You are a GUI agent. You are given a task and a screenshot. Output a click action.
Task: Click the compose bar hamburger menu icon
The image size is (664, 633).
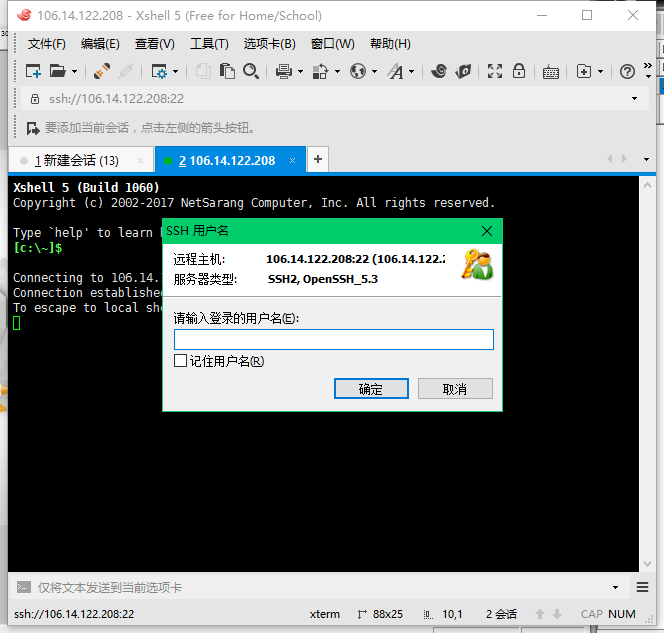(x=642, y=587)
